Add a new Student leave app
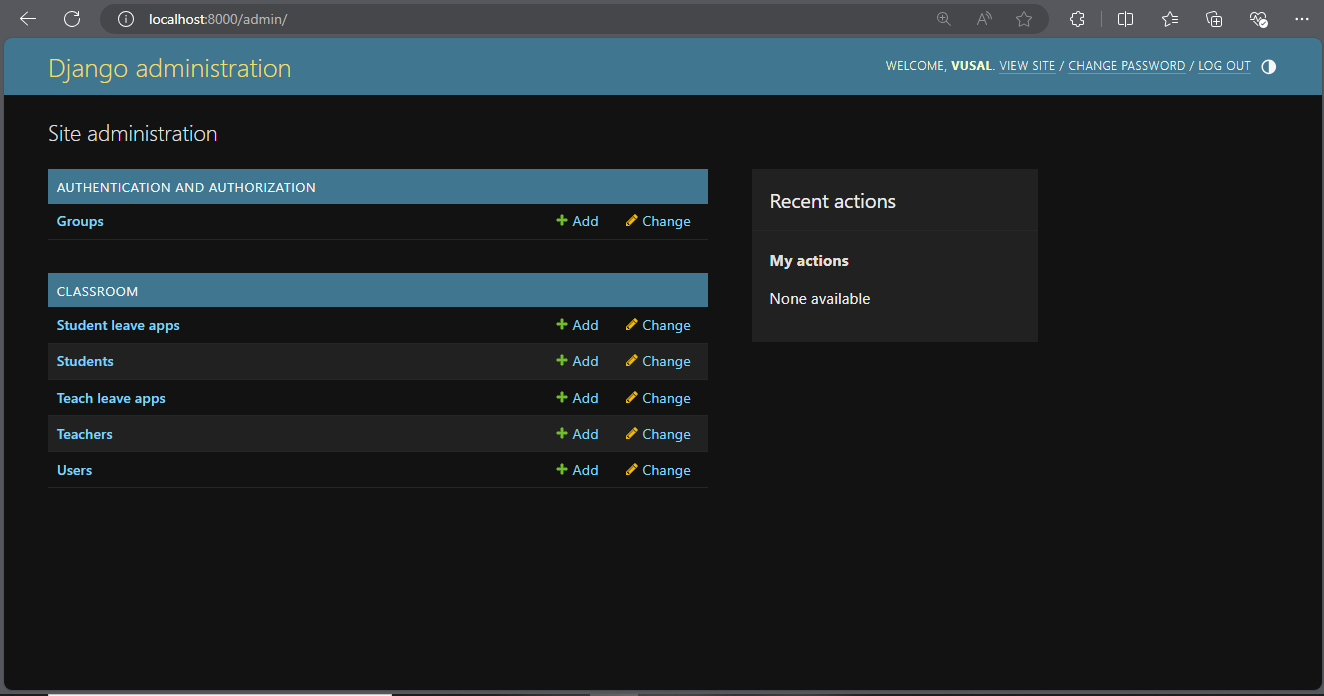This screenshot has width=1324, height=696. 577,325
